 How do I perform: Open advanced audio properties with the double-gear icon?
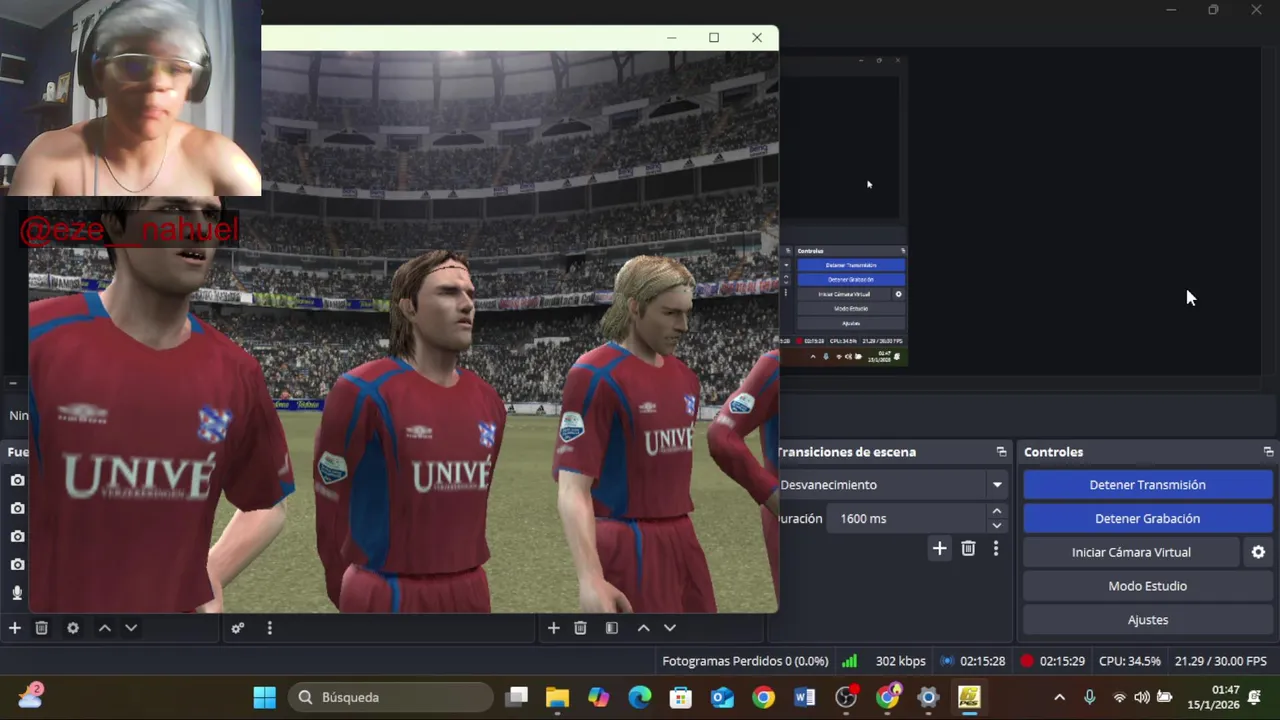[238, 628]
